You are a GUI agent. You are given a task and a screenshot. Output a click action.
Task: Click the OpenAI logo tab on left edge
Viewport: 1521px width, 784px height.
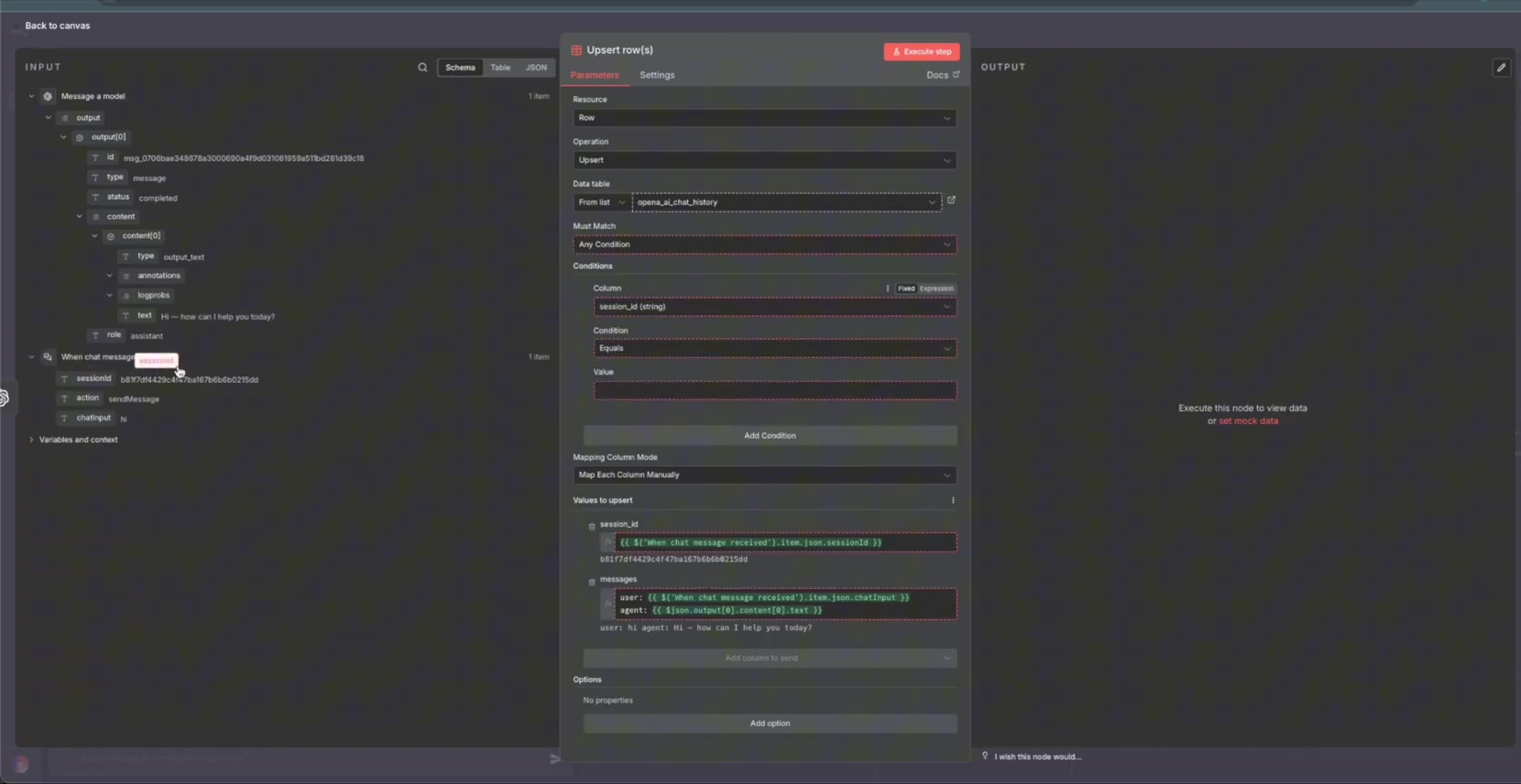(4, 398)
